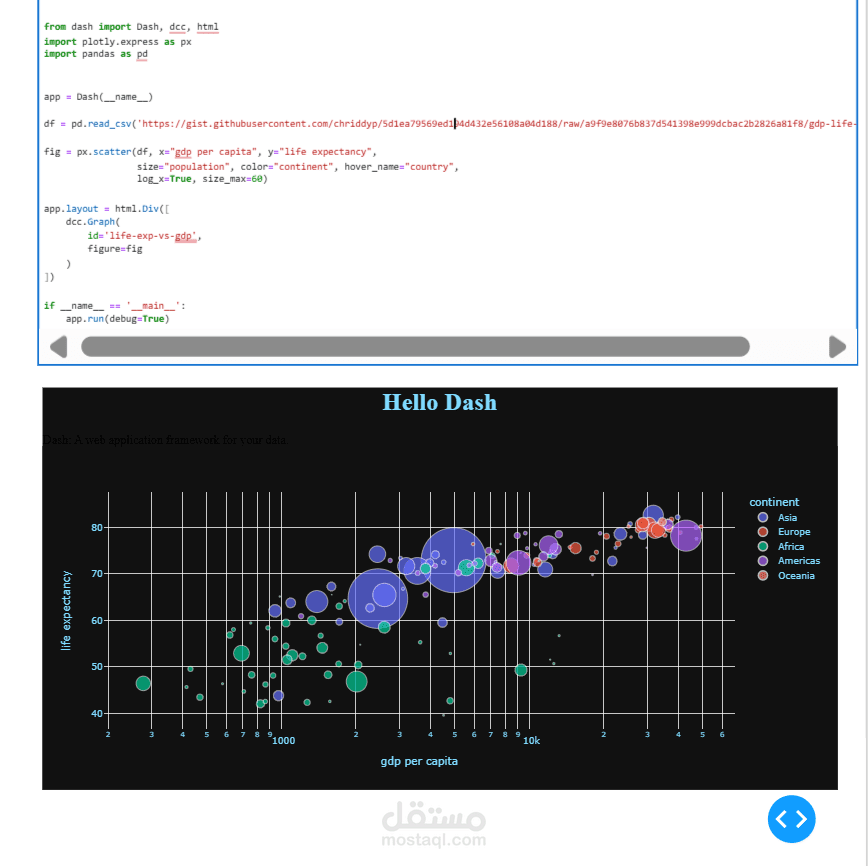Toggle the Asia legend entry
The width and height of the screenshot is (868, 866).
pos(778,517)
